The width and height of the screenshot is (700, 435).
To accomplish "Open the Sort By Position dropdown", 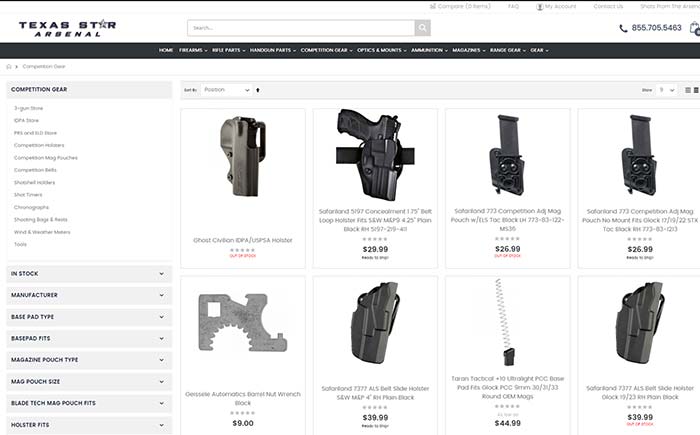I will coord(226,90).
